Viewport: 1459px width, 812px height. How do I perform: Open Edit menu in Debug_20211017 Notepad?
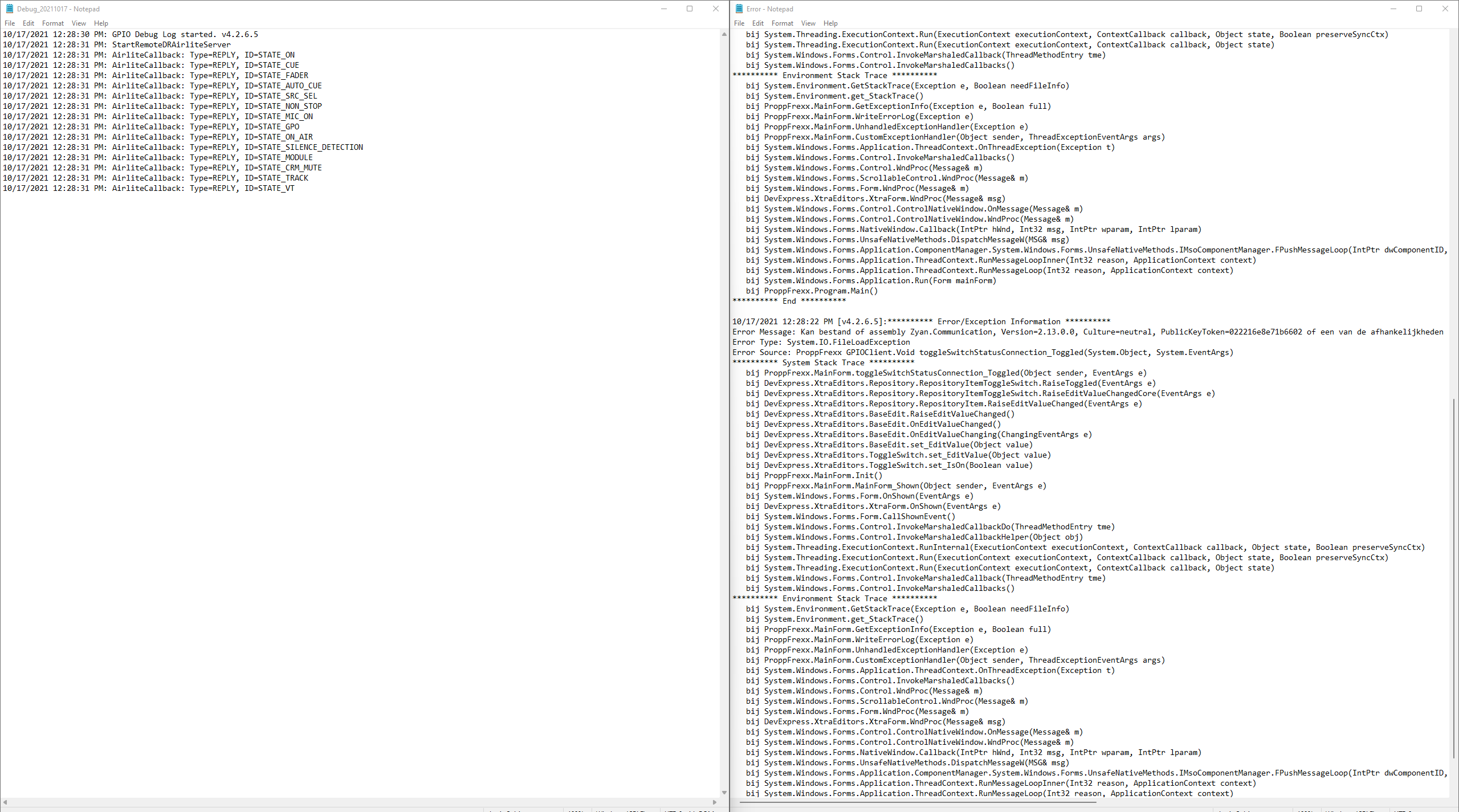(x=28, y=23)
